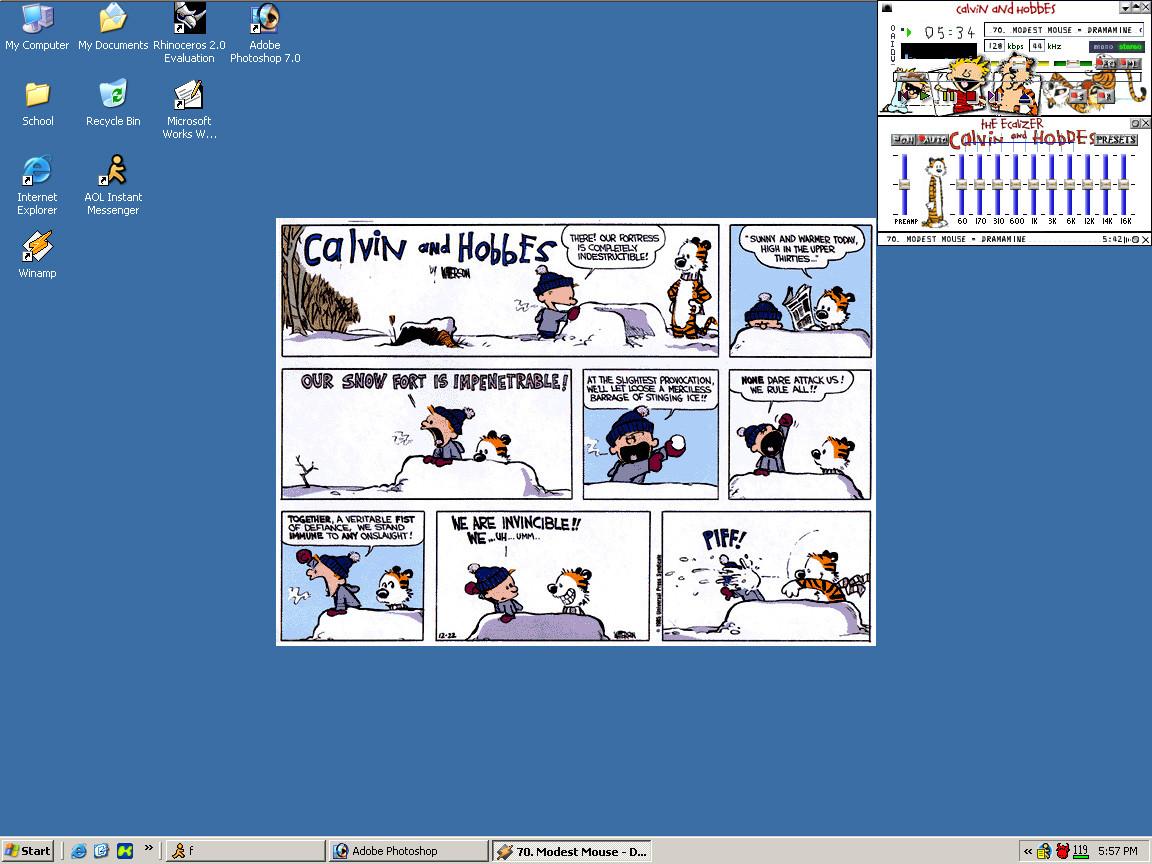This screenshot has height=864, width=1152.
Task: Toggle the Winamp equalizer window button
Action: pos(1105,63)
